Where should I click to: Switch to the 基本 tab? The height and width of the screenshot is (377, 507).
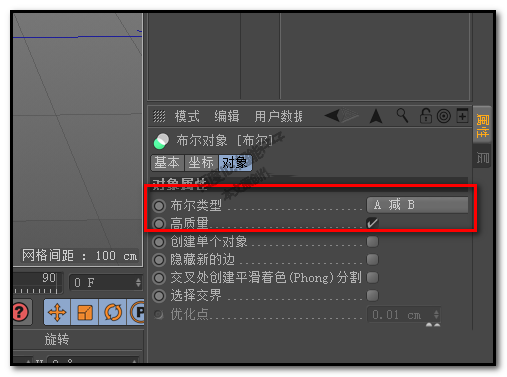[167, 163]
